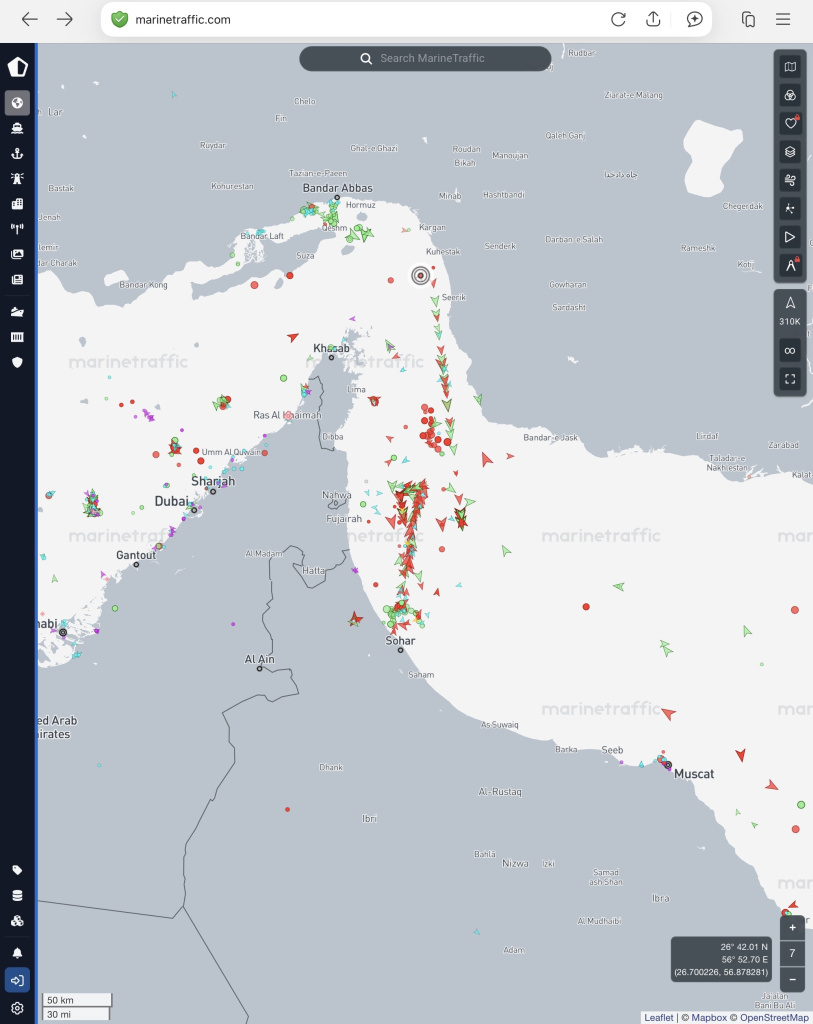Screen dimensions: 813x1024
Task: Open the browser hamburger menu
Action: point(783,20)
